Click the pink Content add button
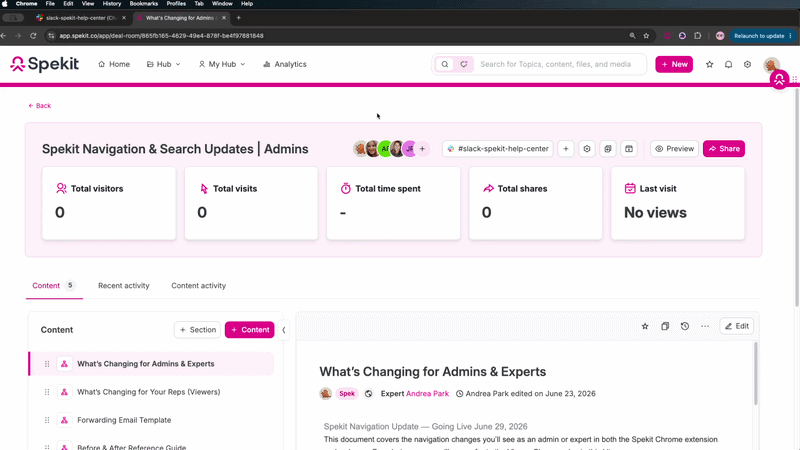This screenshot has height=450, width=800. click(x=249, y=330)
